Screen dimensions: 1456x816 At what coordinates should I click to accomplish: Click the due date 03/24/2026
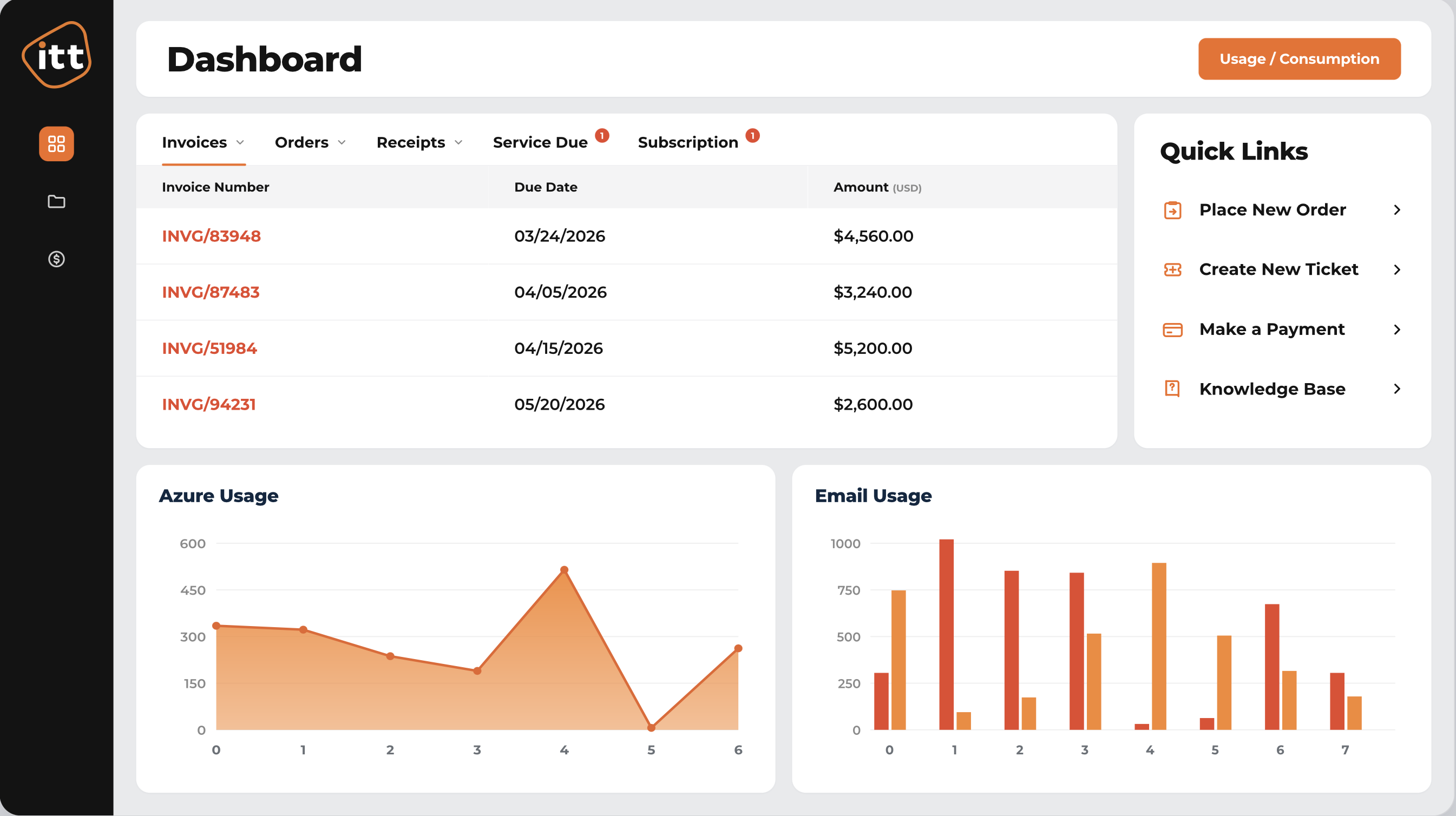click(x=560, y=236)
